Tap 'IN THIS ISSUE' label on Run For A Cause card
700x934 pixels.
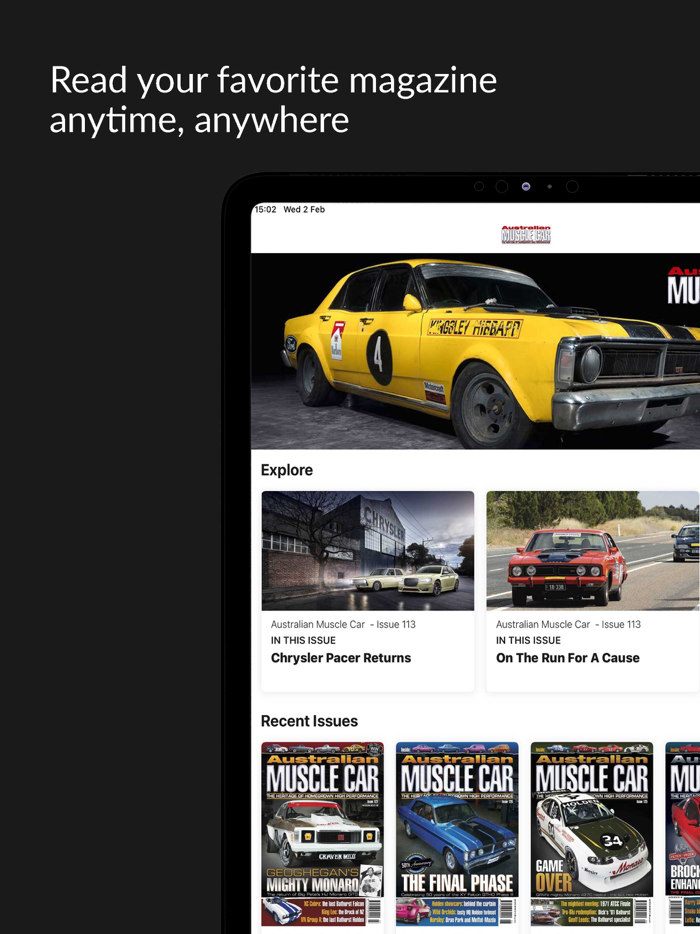coord(528,640)
